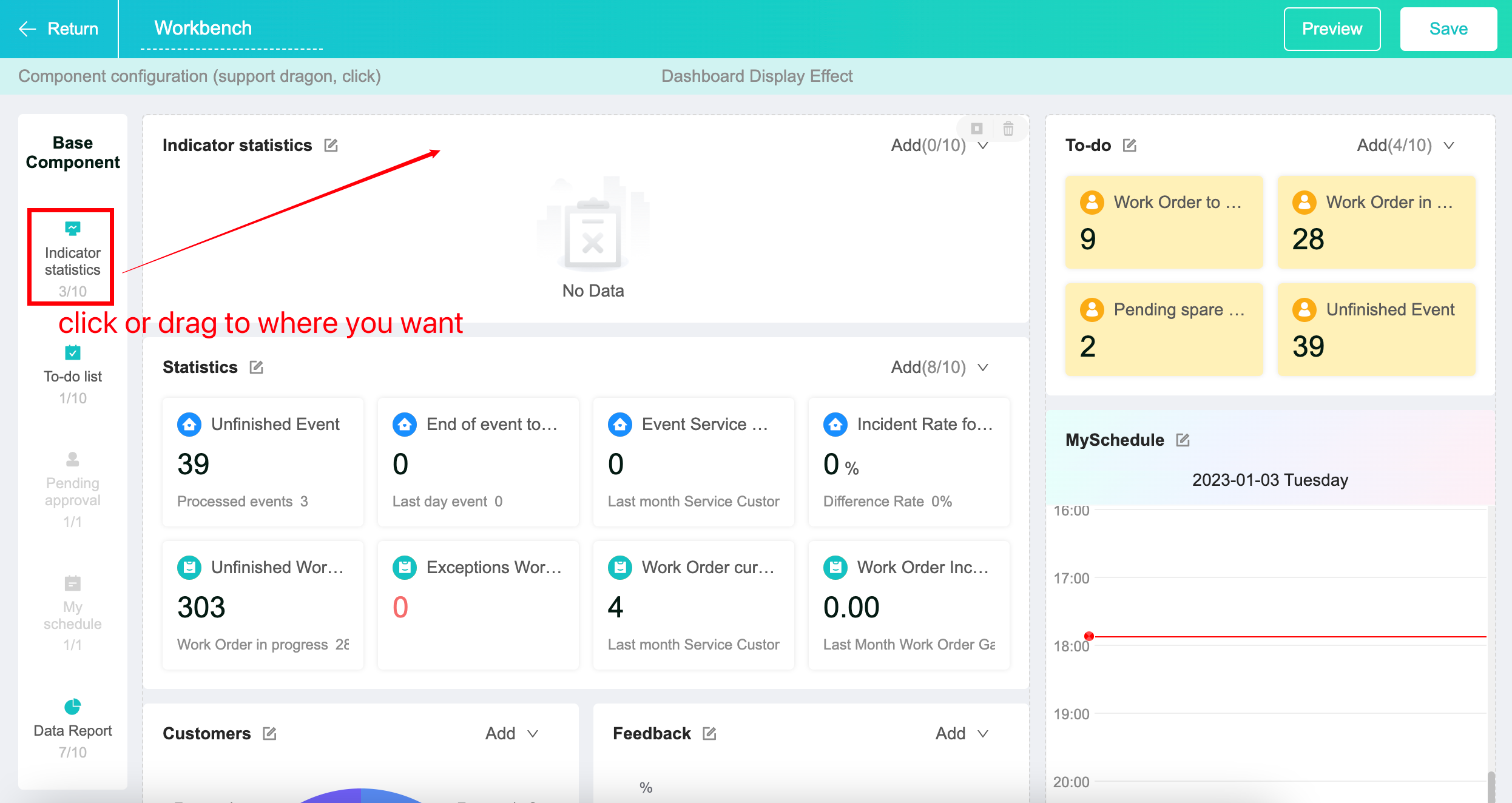The image size is (1512, 803).
Task: Click the Work Order Inc teal clipboard icon
Action: click(835, 567)
